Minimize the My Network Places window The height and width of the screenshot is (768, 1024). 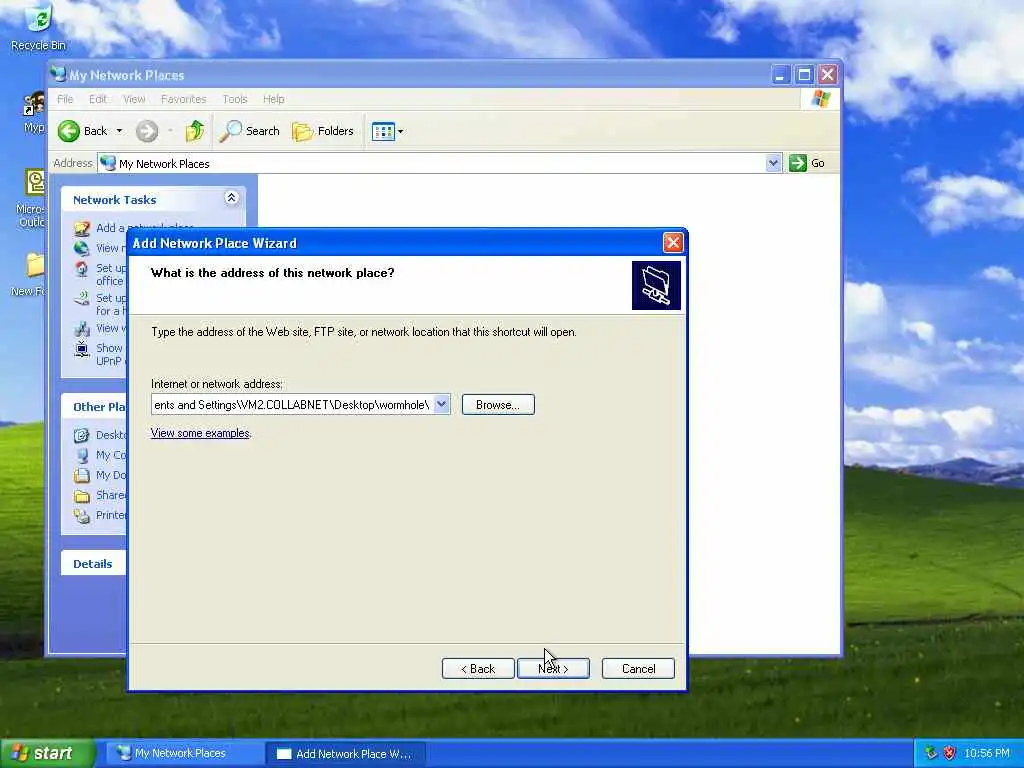click(x=780, y=74)
